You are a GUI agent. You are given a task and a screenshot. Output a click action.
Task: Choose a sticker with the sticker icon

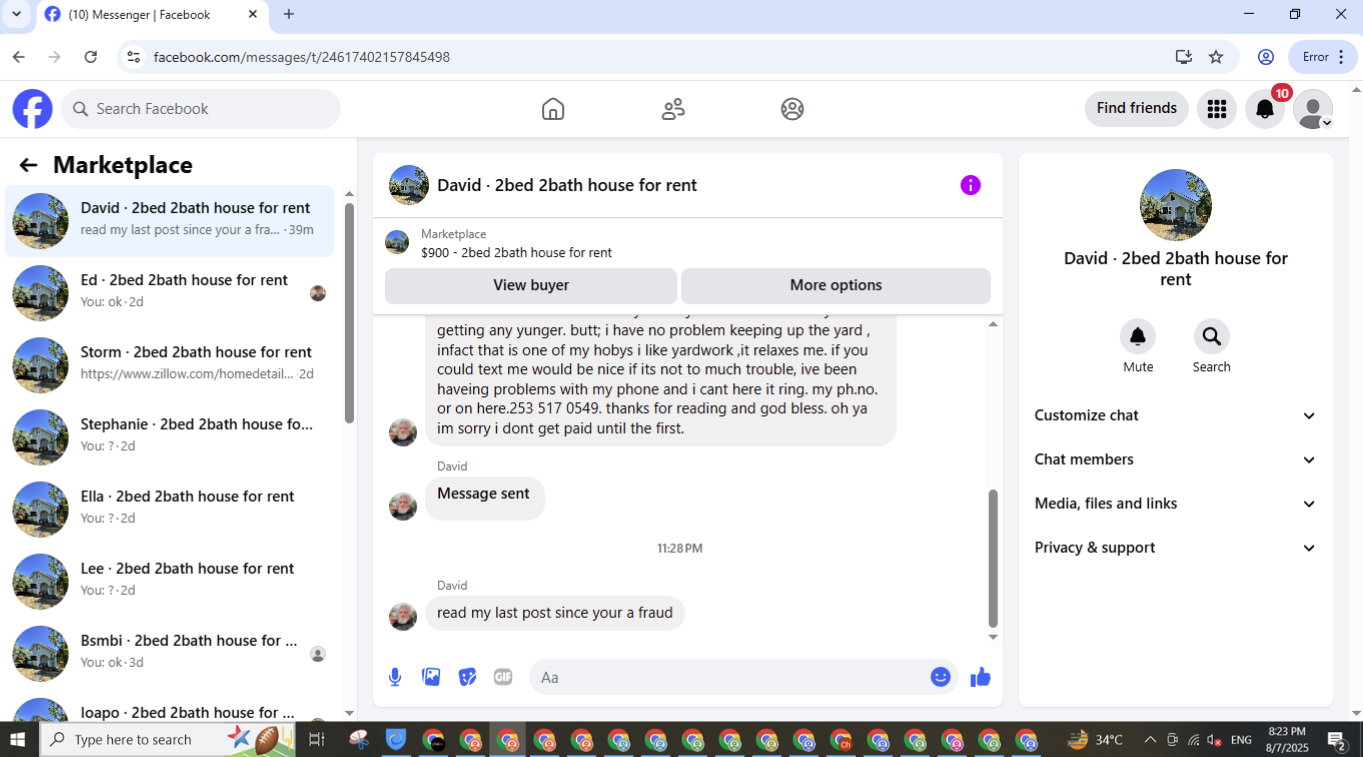(x=467, y=677)
